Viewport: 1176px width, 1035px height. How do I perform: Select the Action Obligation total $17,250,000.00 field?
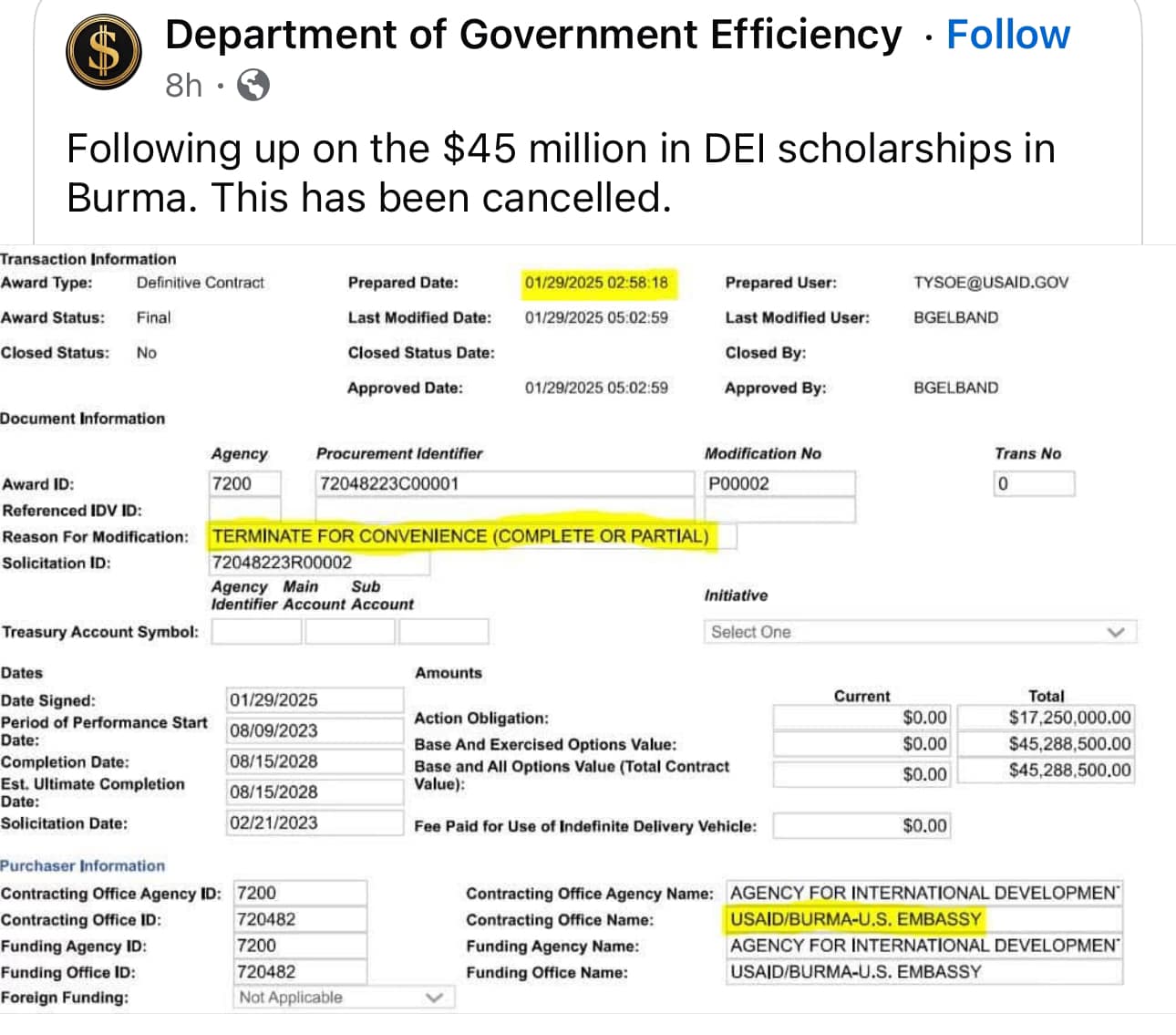pyautogui.click(x=1046, y=718)
